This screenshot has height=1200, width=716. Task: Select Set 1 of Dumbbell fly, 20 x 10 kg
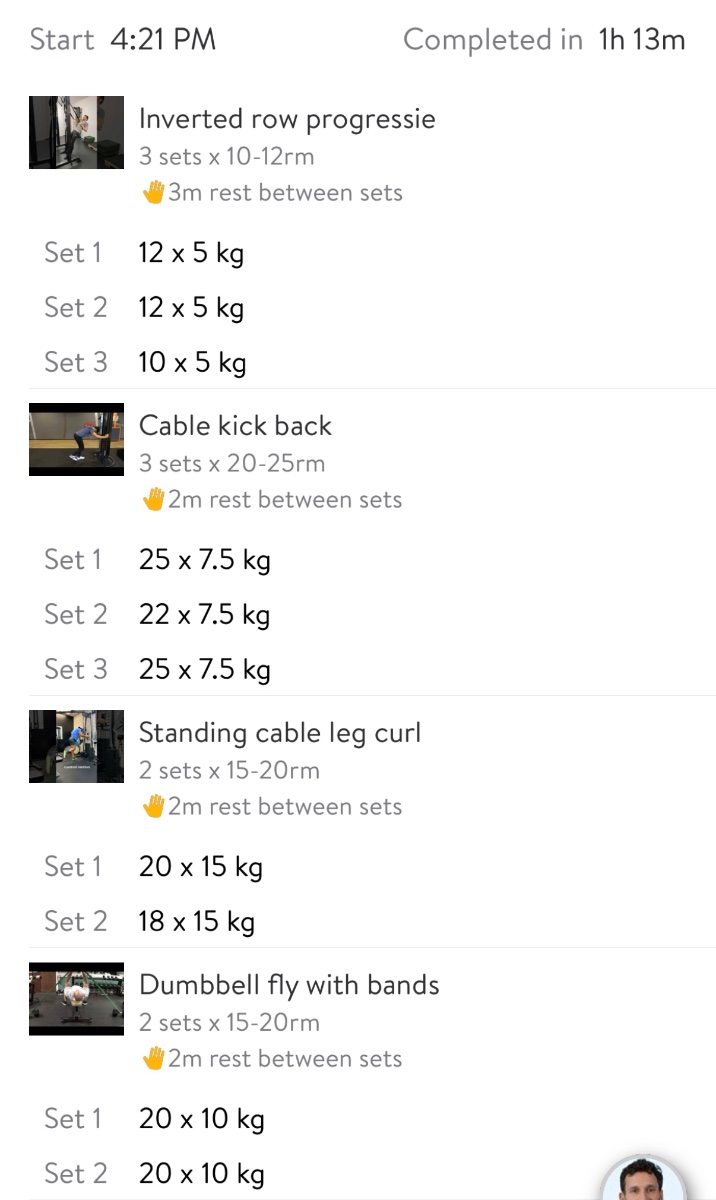coord(201,1118)
